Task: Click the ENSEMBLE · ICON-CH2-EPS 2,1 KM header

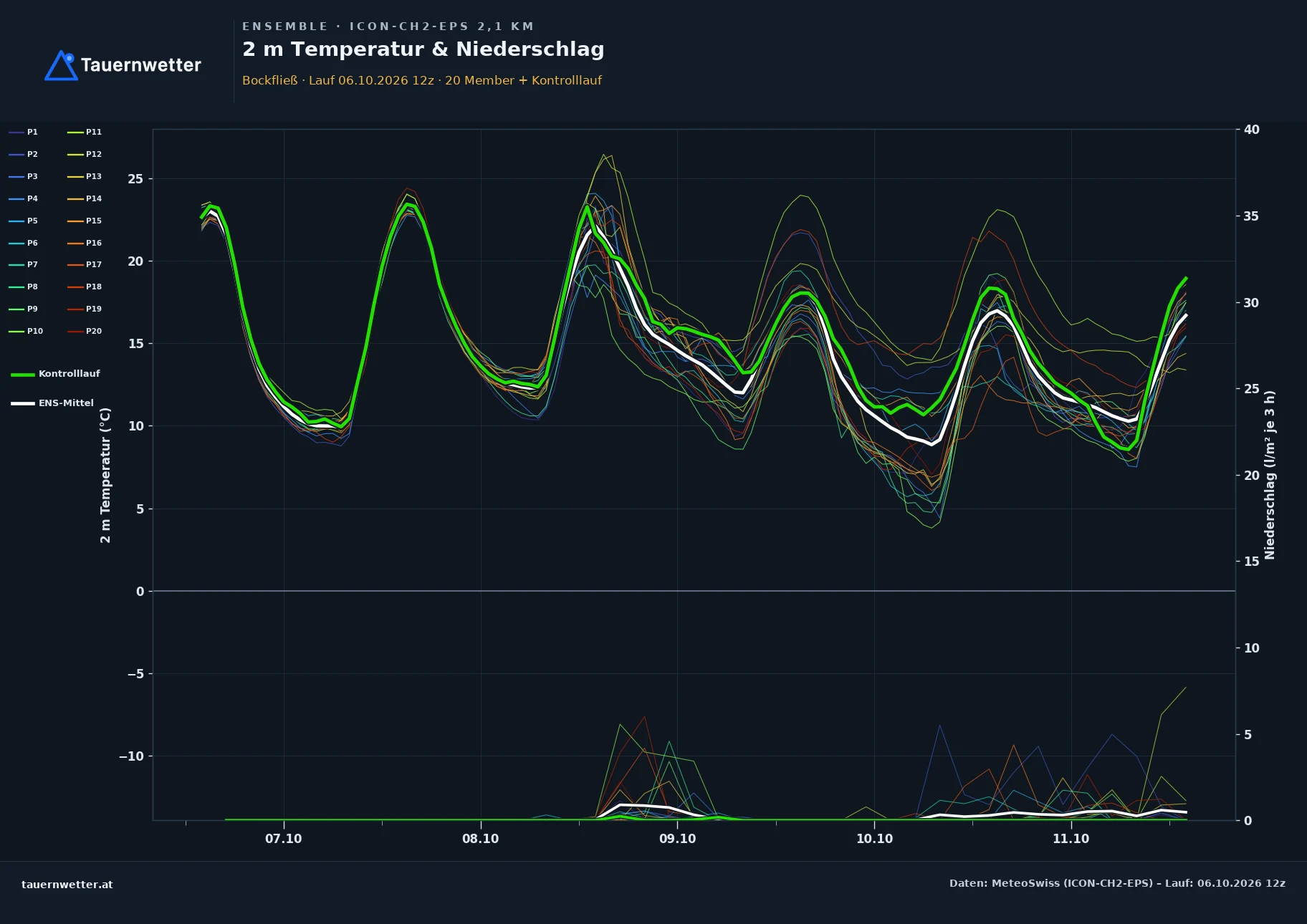Action: tap(388, 27)
